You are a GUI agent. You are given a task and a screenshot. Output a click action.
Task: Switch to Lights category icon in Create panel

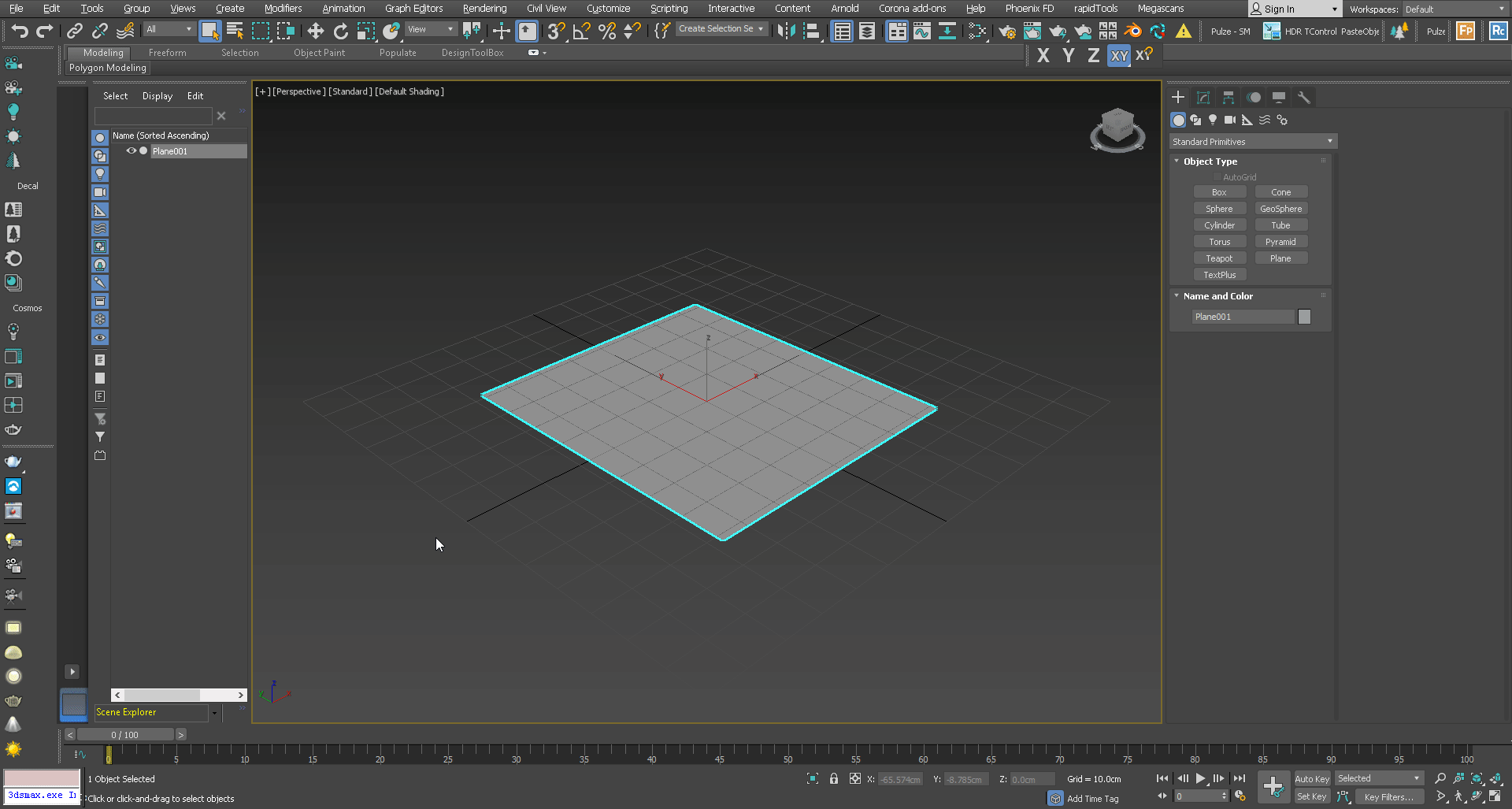coord(1213,120)
